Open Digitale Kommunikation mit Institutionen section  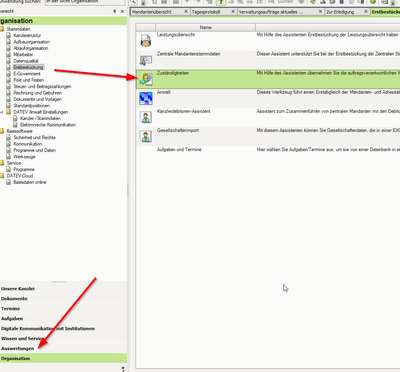point(63,329)
